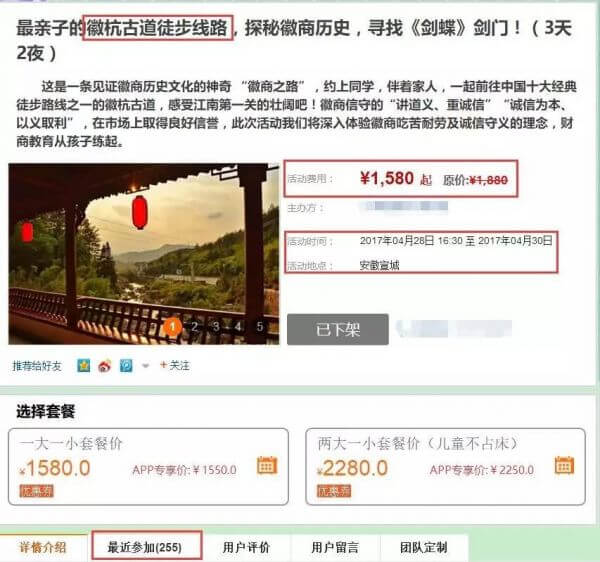Open the 用户评价 tab
This screenshot has height=562, width=600.
pyautogui.click(x=246, y=548)
